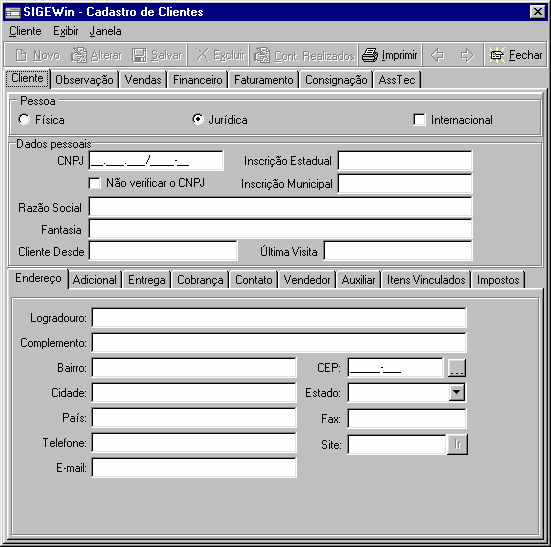Viewport: 551px width, 547px height.
Task: Click the Salvar floppy disk icon
Action: tap(140, 55)
